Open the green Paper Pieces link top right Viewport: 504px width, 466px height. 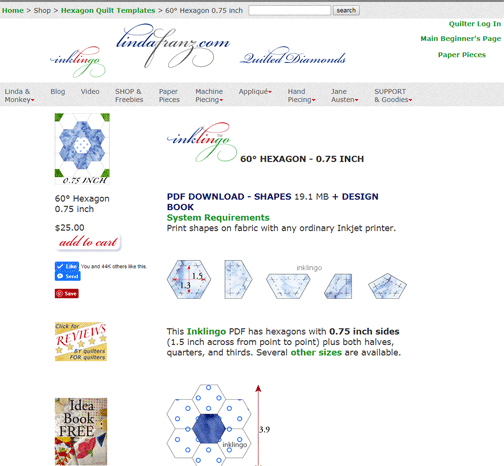click(462, 55)
